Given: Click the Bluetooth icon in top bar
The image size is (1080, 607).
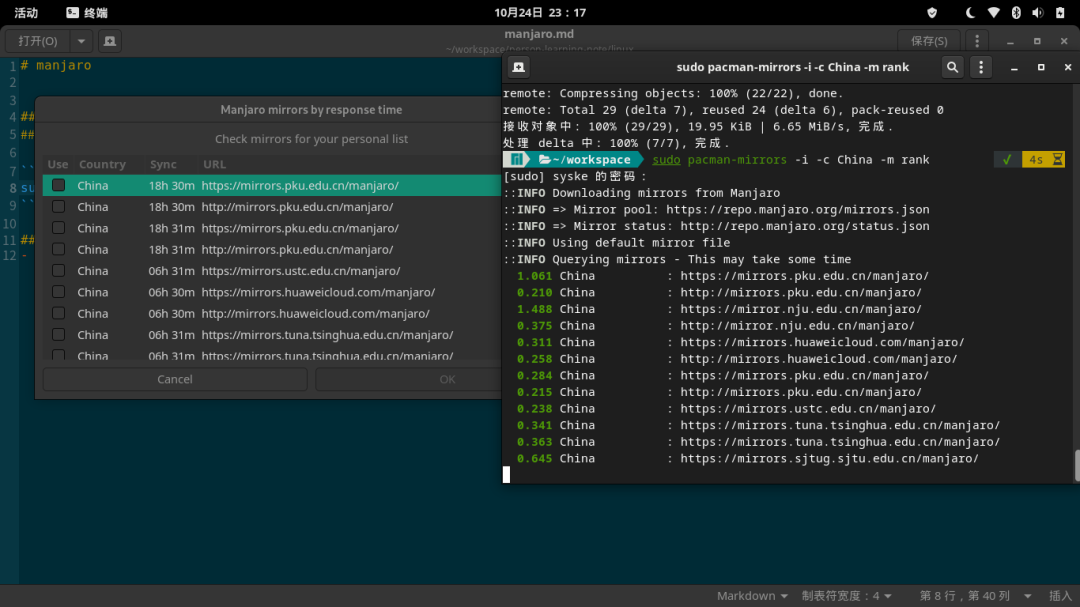Looking at the screenshot, I should [x=1016, y=12].
